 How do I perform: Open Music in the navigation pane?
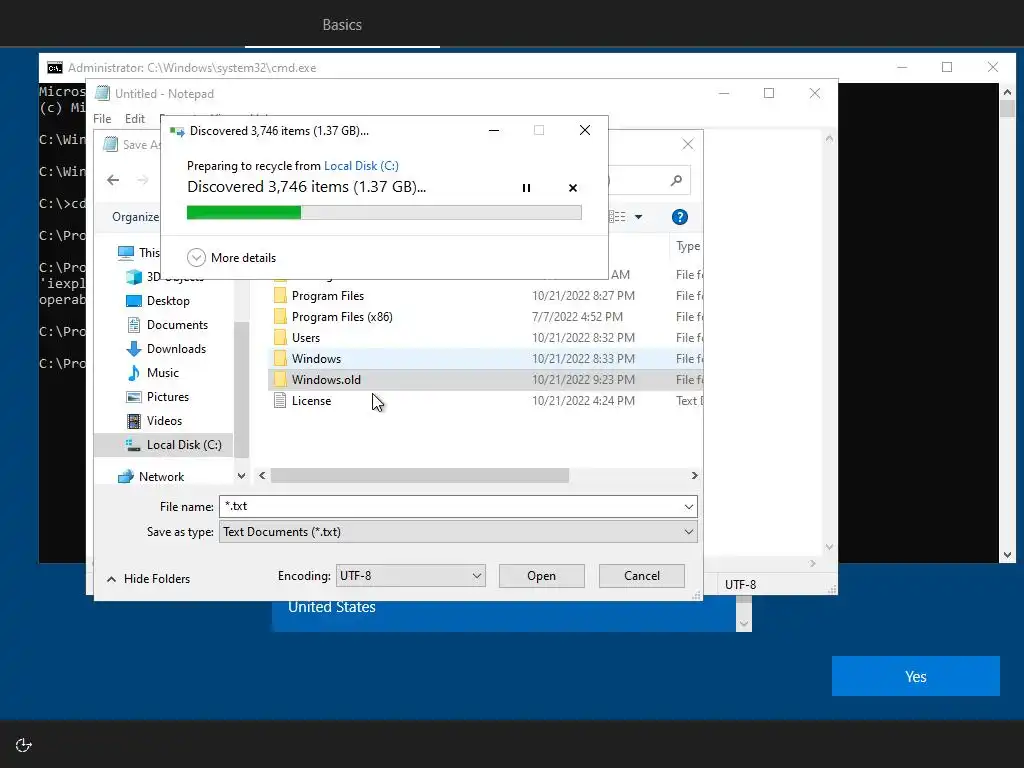(x=163, y=373)
